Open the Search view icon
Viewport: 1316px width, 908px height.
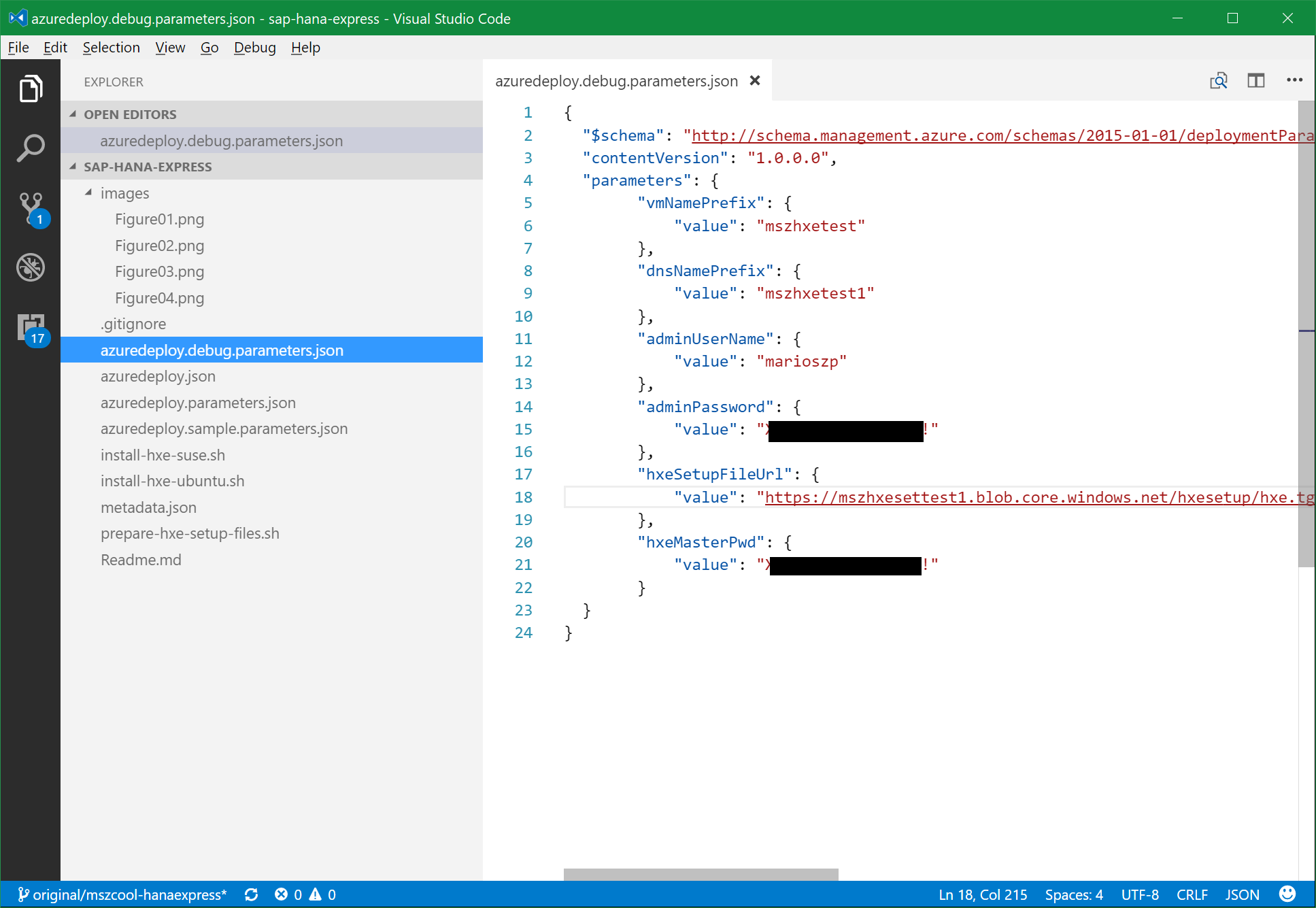[31, 148]
